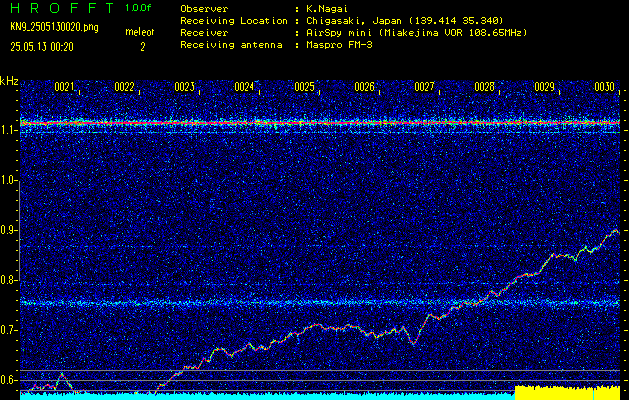This screenshot has height=400, width=629.
Task: Click the 0026 time marker
Action: tap(364, 87)
